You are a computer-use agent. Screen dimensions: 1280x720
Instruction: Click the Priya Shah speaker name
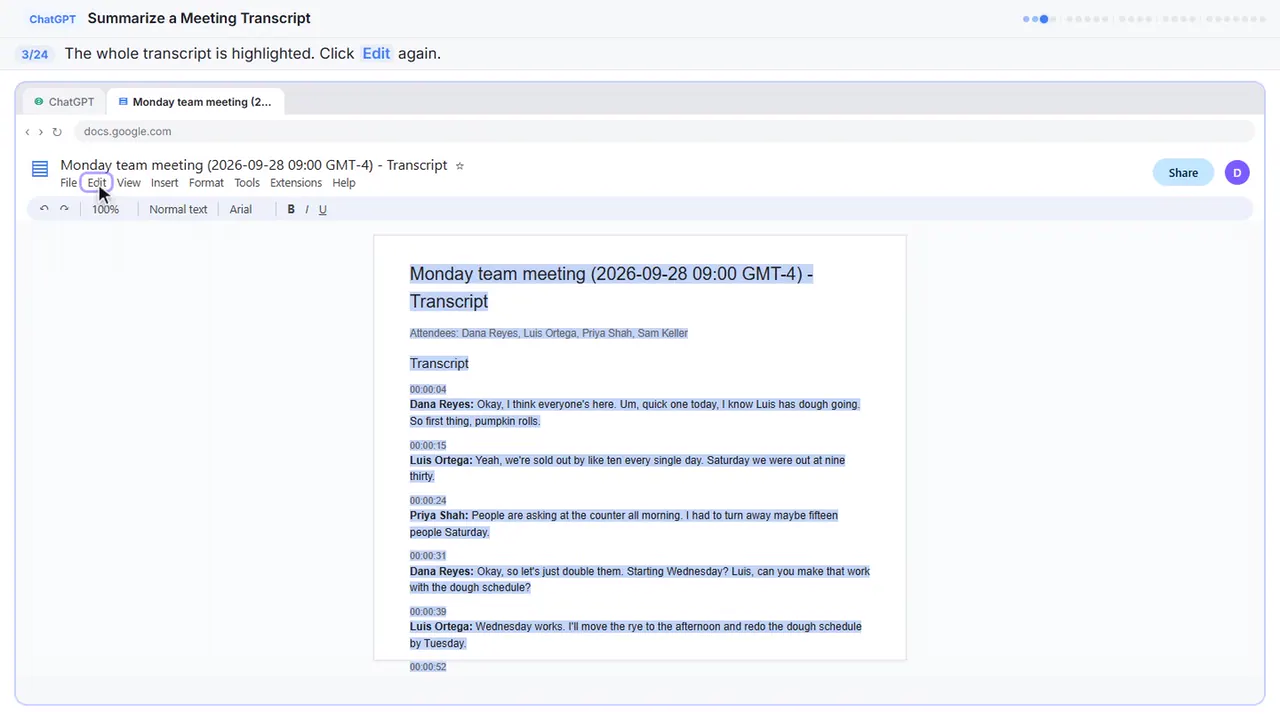pyautogui.click(x=439, y=516)
